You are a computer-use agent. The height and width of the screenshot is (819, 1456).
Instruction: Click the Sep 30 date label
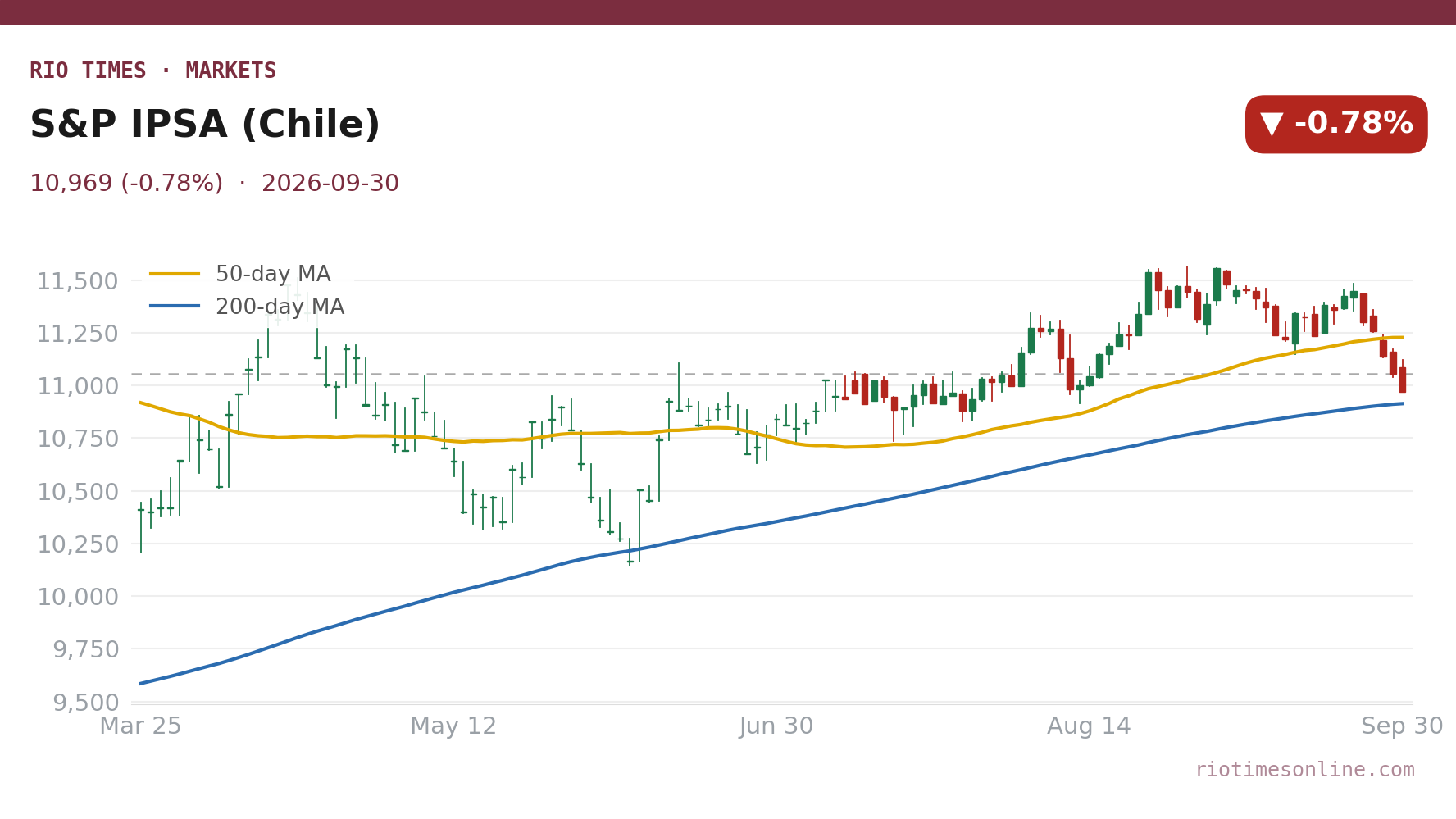pos(1402,726)
